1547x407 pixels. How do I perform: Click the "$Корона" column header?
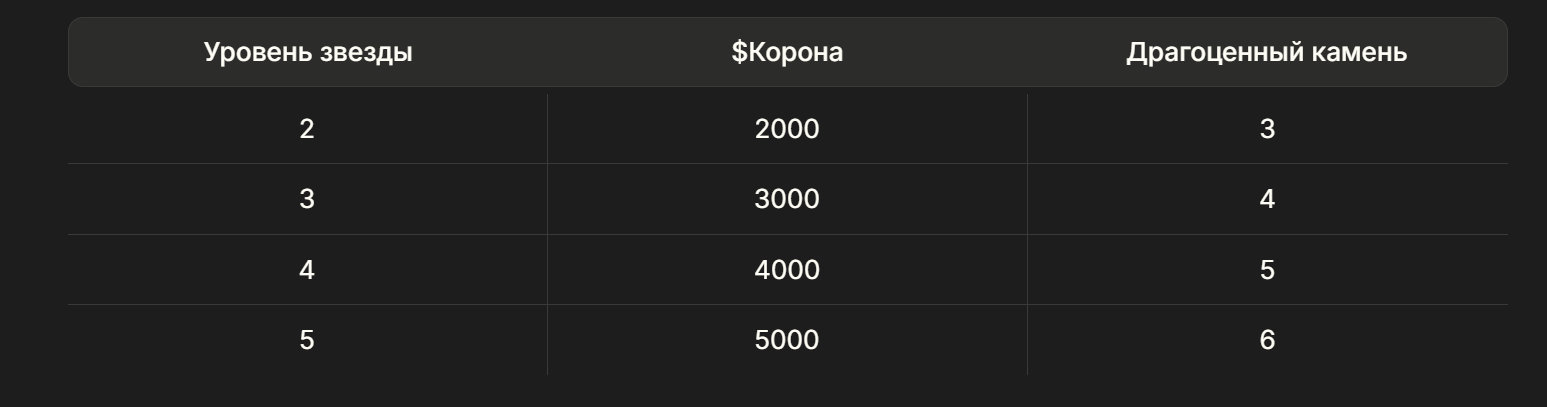coord(787,53)
